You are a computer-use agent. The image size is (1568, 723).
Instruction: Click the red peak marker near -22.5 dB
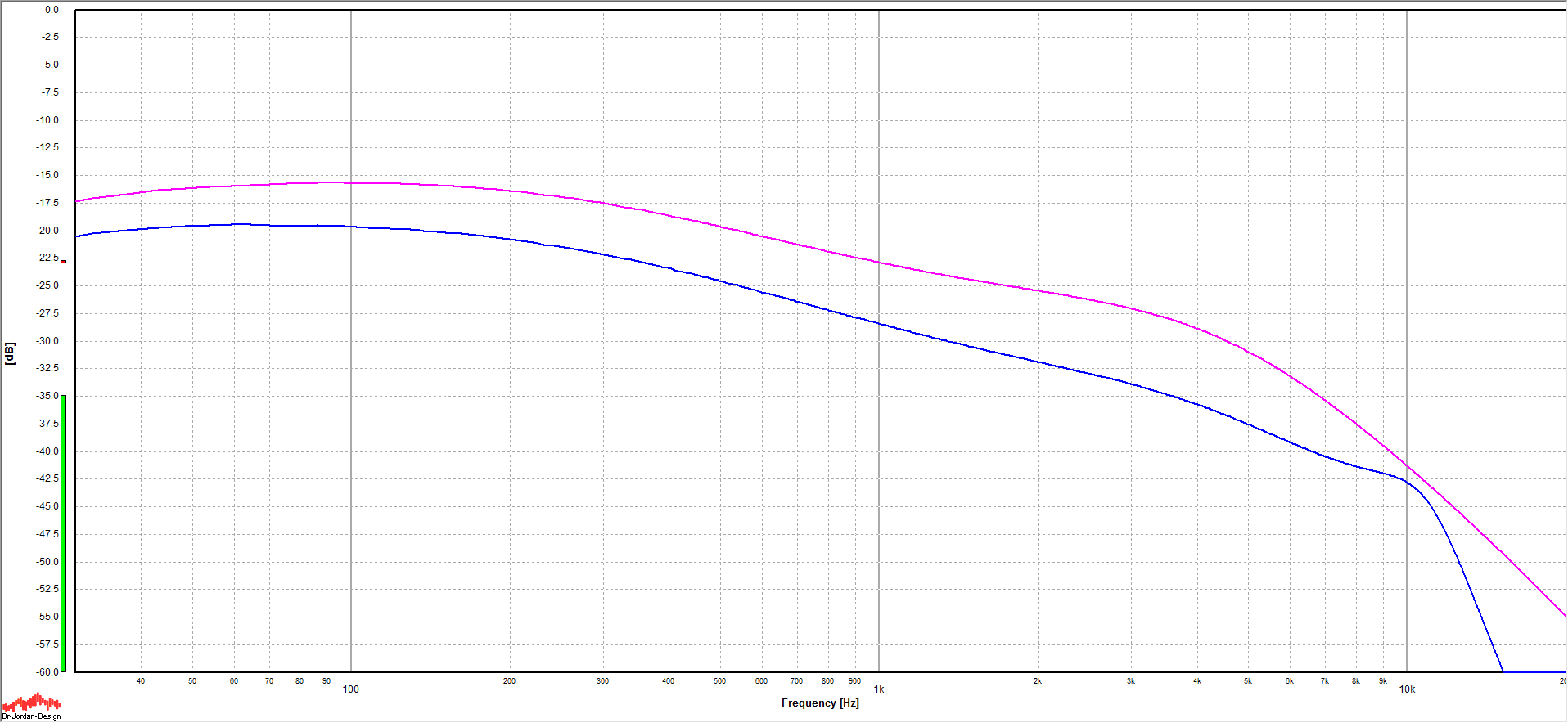[63, 262]
